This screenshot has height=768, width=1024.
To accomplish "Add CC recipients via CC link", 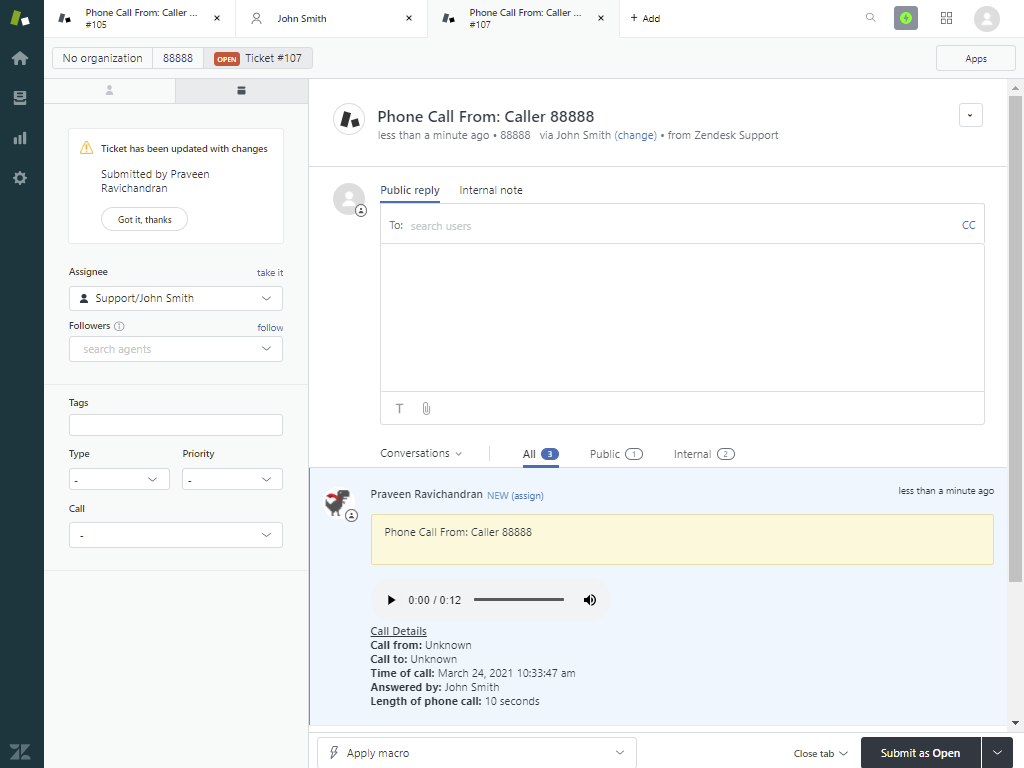I will (x=968, y=225).
